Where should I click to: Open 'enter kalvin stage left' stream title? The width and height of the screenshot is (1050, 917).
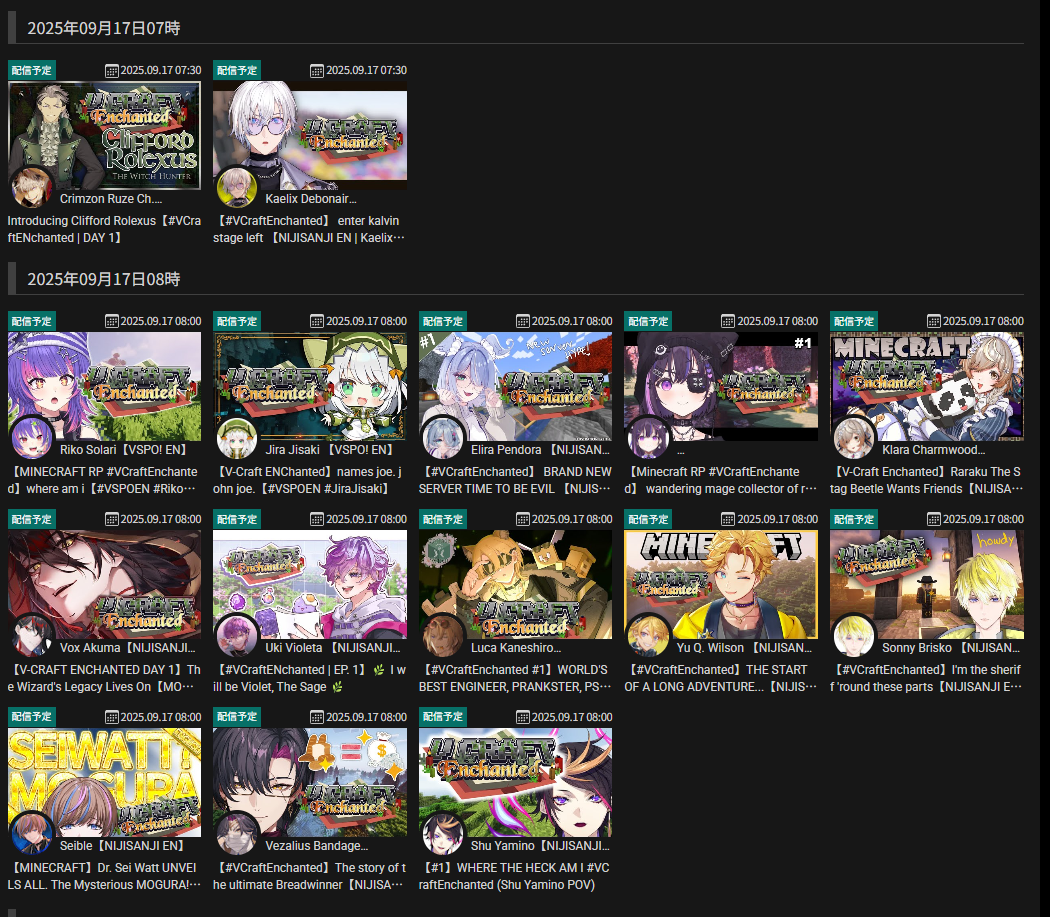(x=309, y=229)
